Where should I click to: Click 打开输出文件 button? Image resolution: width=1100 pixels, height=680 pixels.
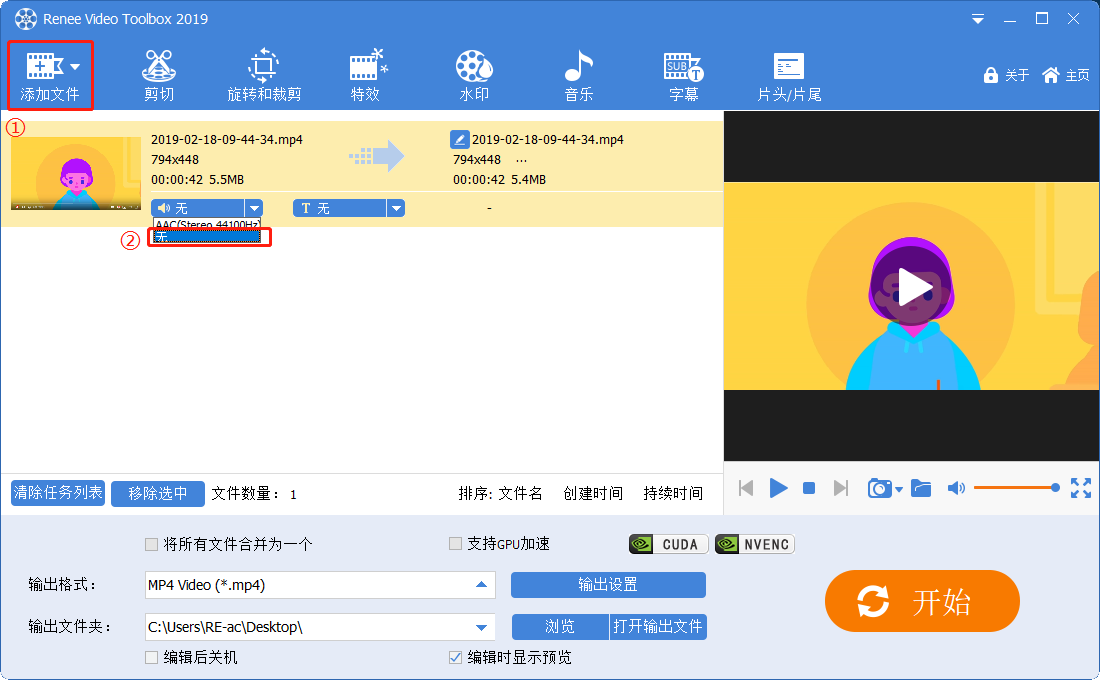658,627
